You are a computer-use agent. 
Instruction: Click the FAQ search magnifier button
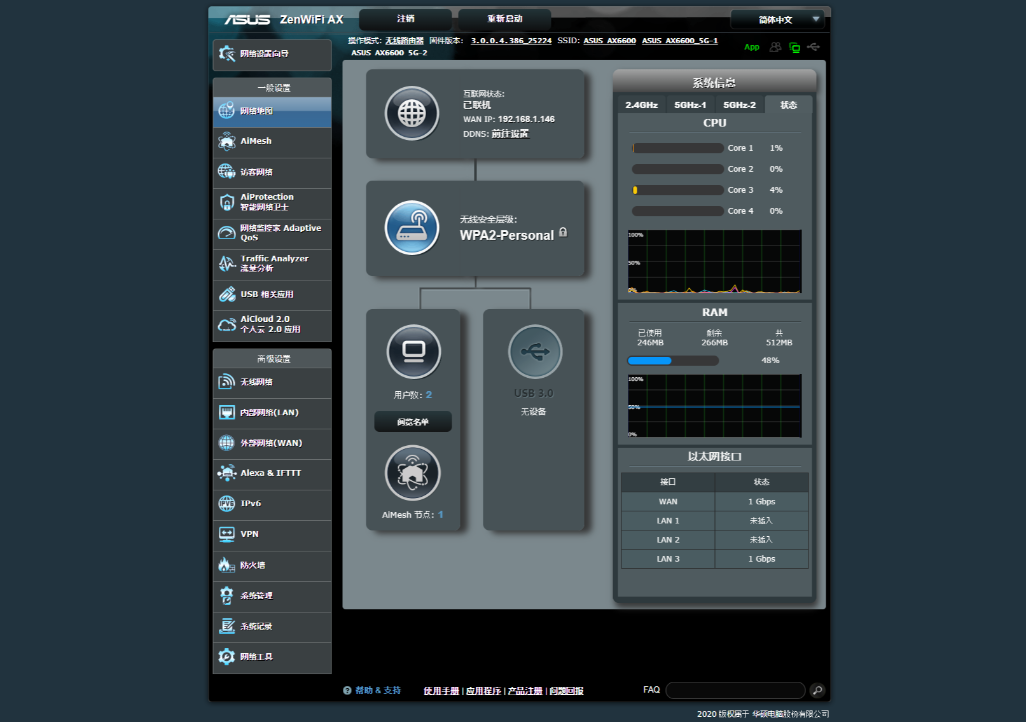(x=817, y=690)
